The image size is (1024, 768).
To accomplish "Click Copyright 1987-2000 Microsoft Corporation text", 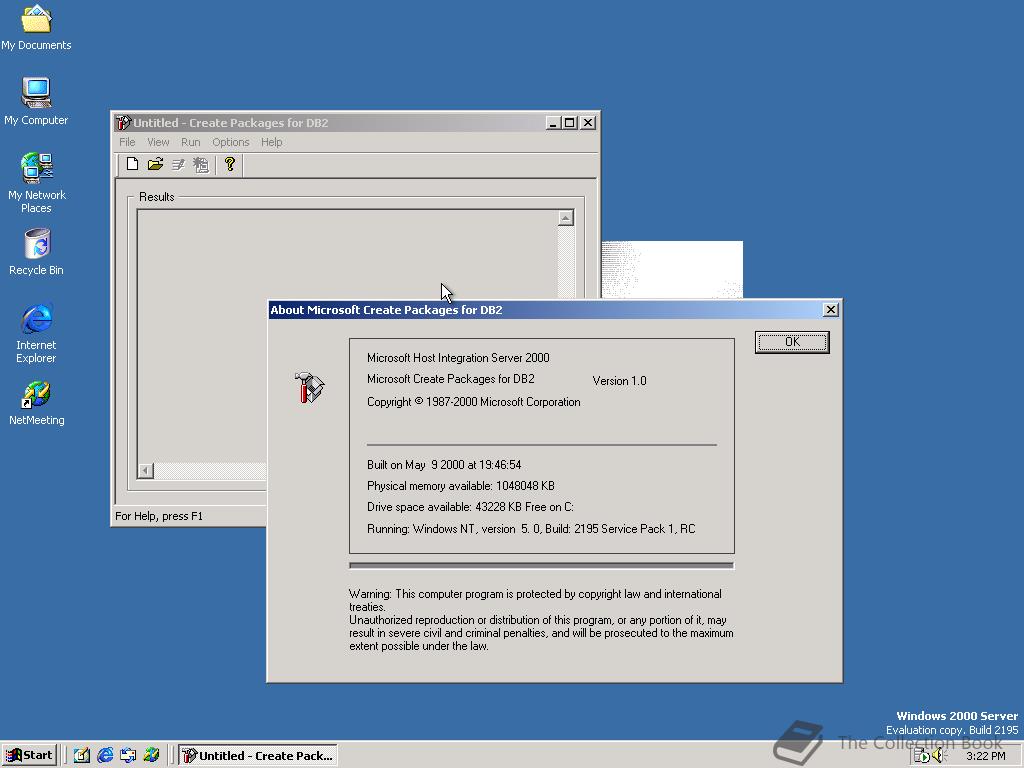I will tap(473, 402).
